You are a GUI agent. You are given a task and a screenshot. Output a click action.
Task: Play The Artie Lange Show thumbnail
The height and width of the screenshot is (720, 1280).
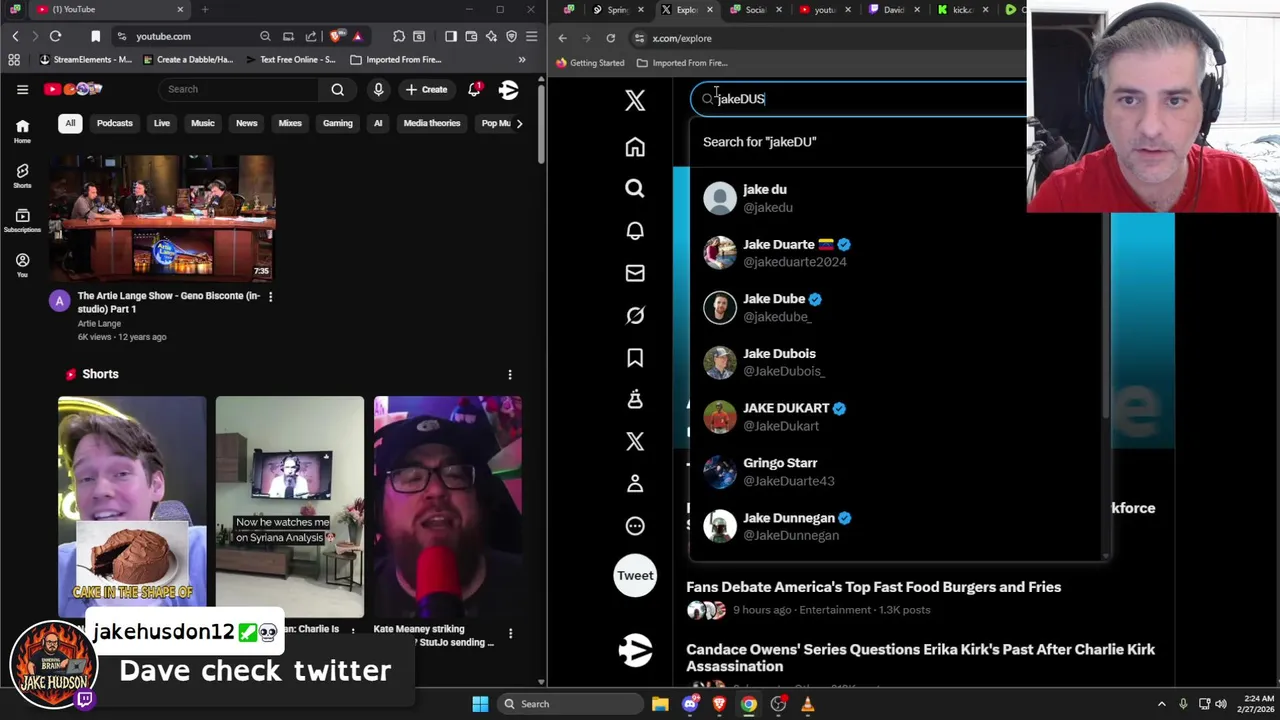162,218
